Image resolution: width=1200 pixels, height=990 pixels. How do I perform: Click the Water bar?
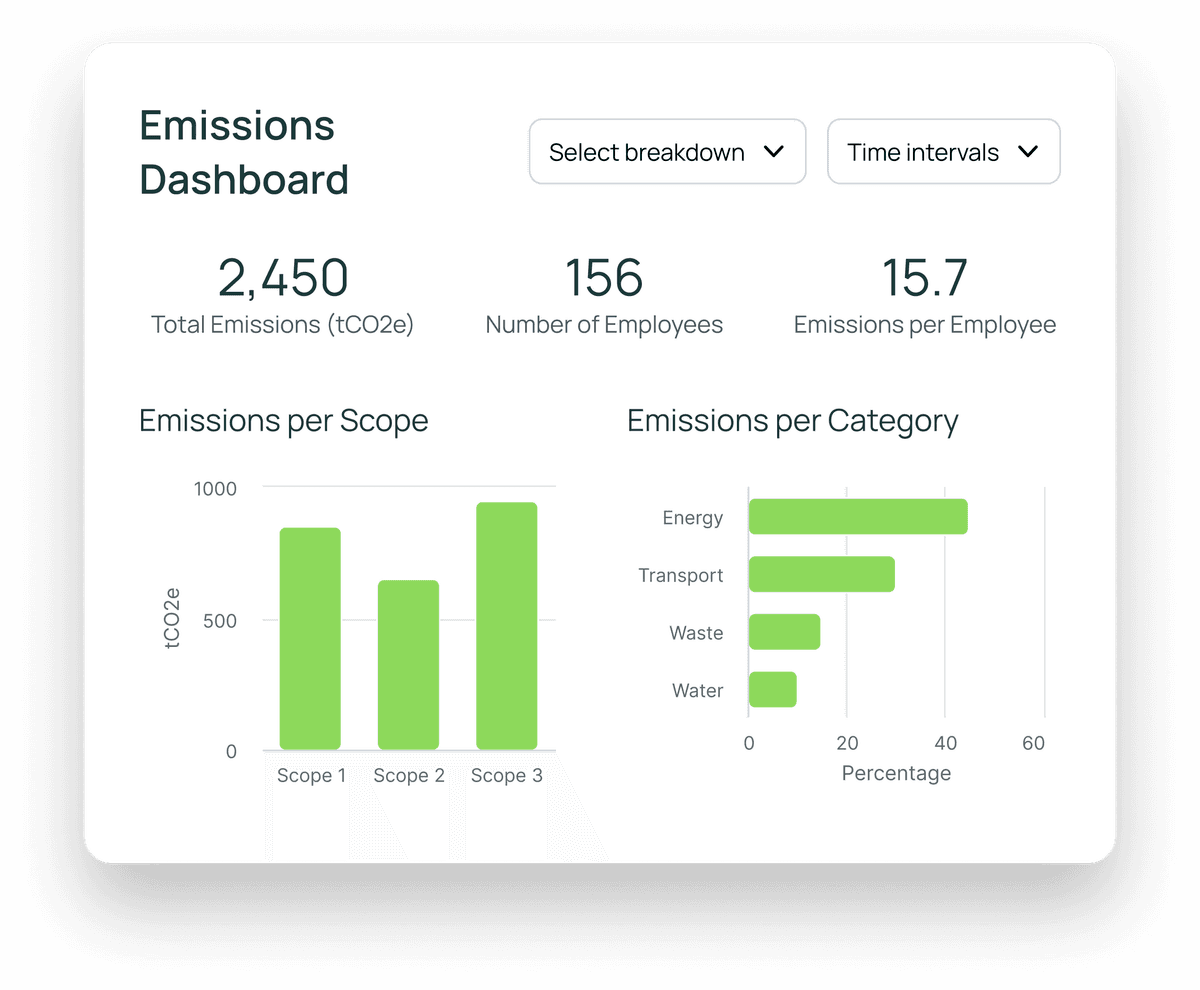click(773, 689)
